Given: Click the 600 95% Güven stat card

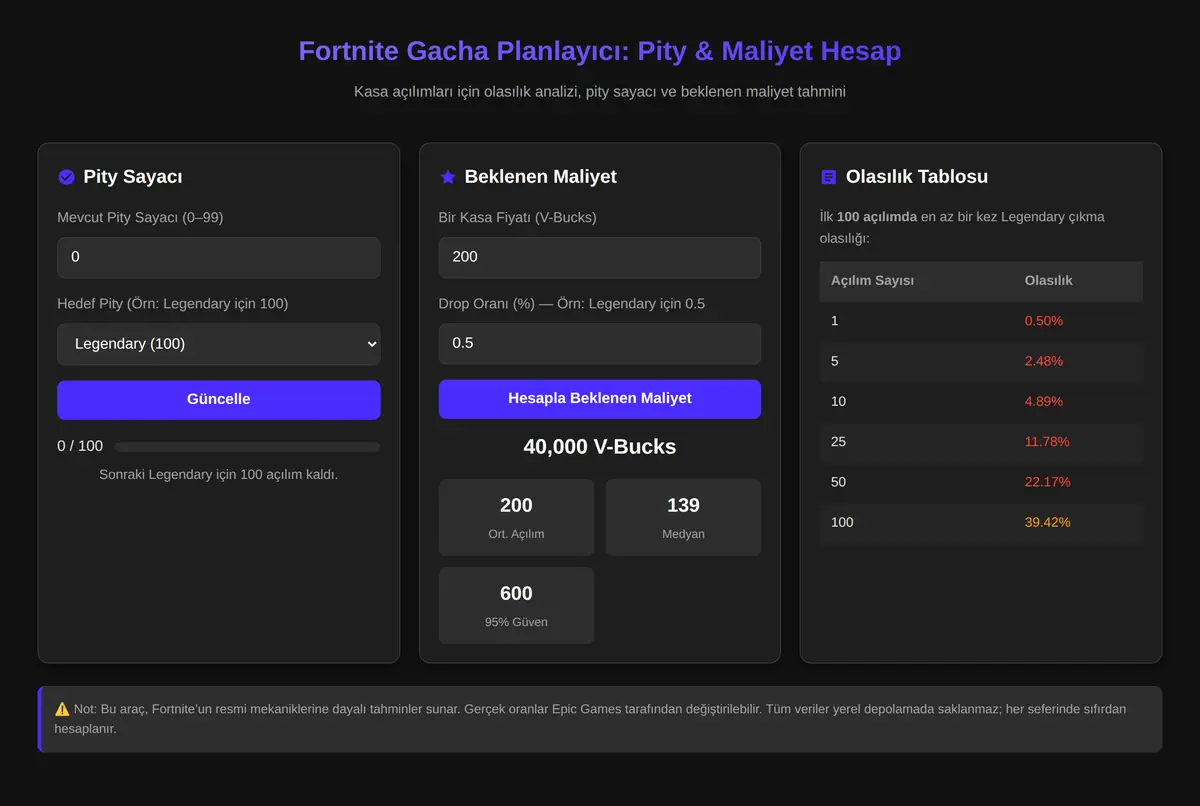Looking at the screenshot, I should pyautogui.click(x=516, y=605).
